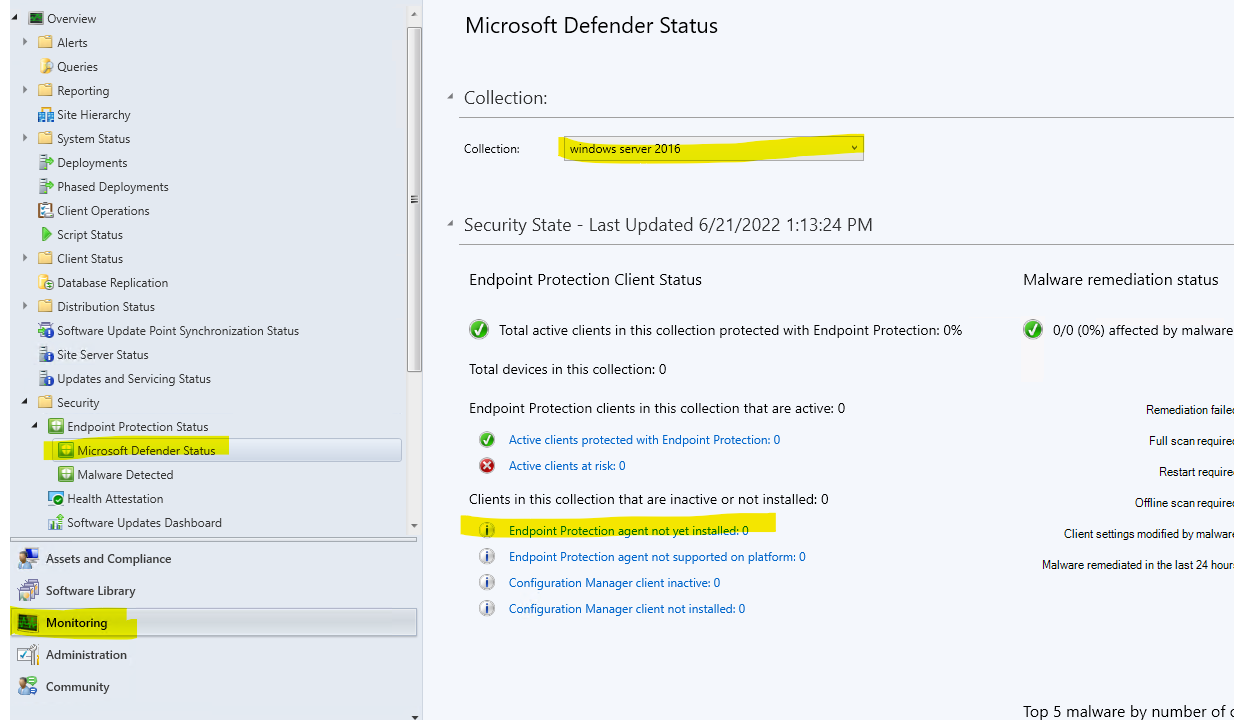Click the Software Update Point Synchronization Status icon
The height and width of the screenshot is (720, 1234).
pyautogui.click(x=44, y=330)
